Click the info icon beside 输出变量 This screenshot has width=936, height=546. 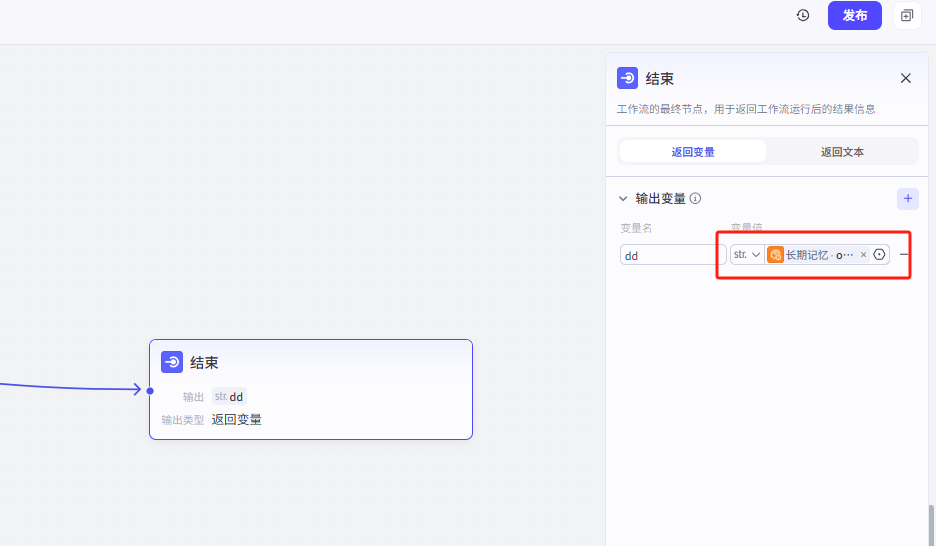(695, 199)
